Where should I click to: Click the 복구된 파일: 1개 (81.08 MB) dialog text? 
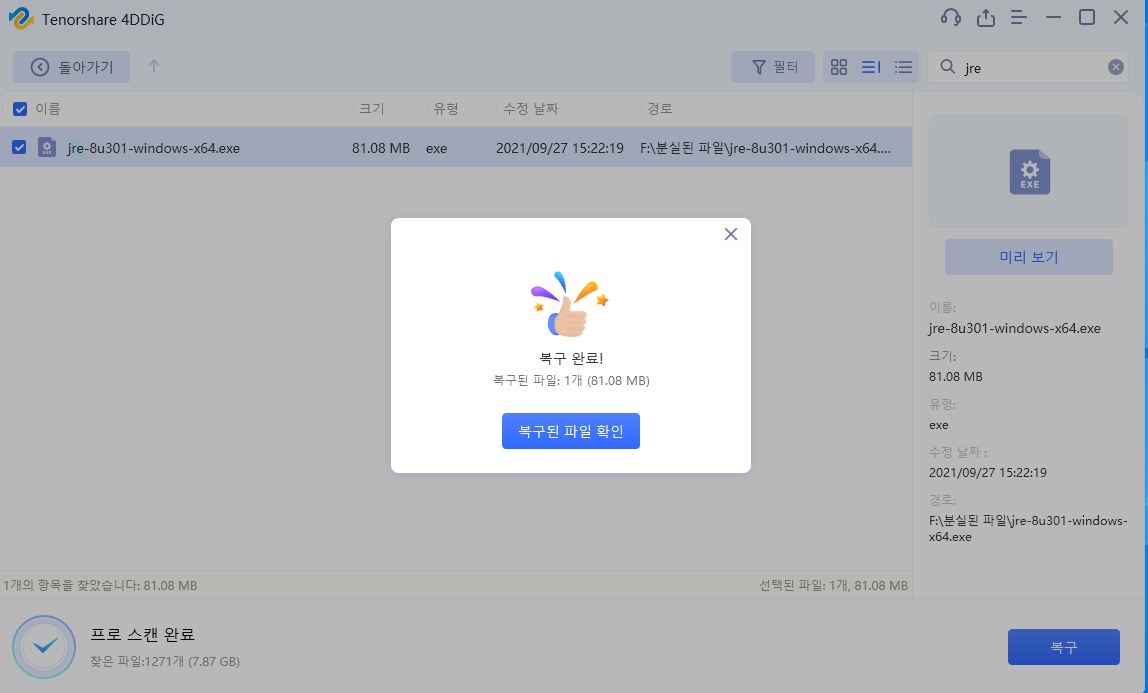click(571, 381)
